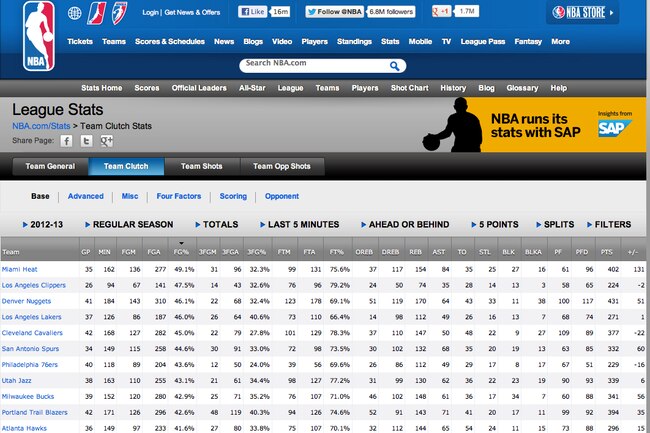Screen dimensions: 650x433
Task: Follow the NBA.com/Stats breadcrumb link
Action: coord(41,126)
